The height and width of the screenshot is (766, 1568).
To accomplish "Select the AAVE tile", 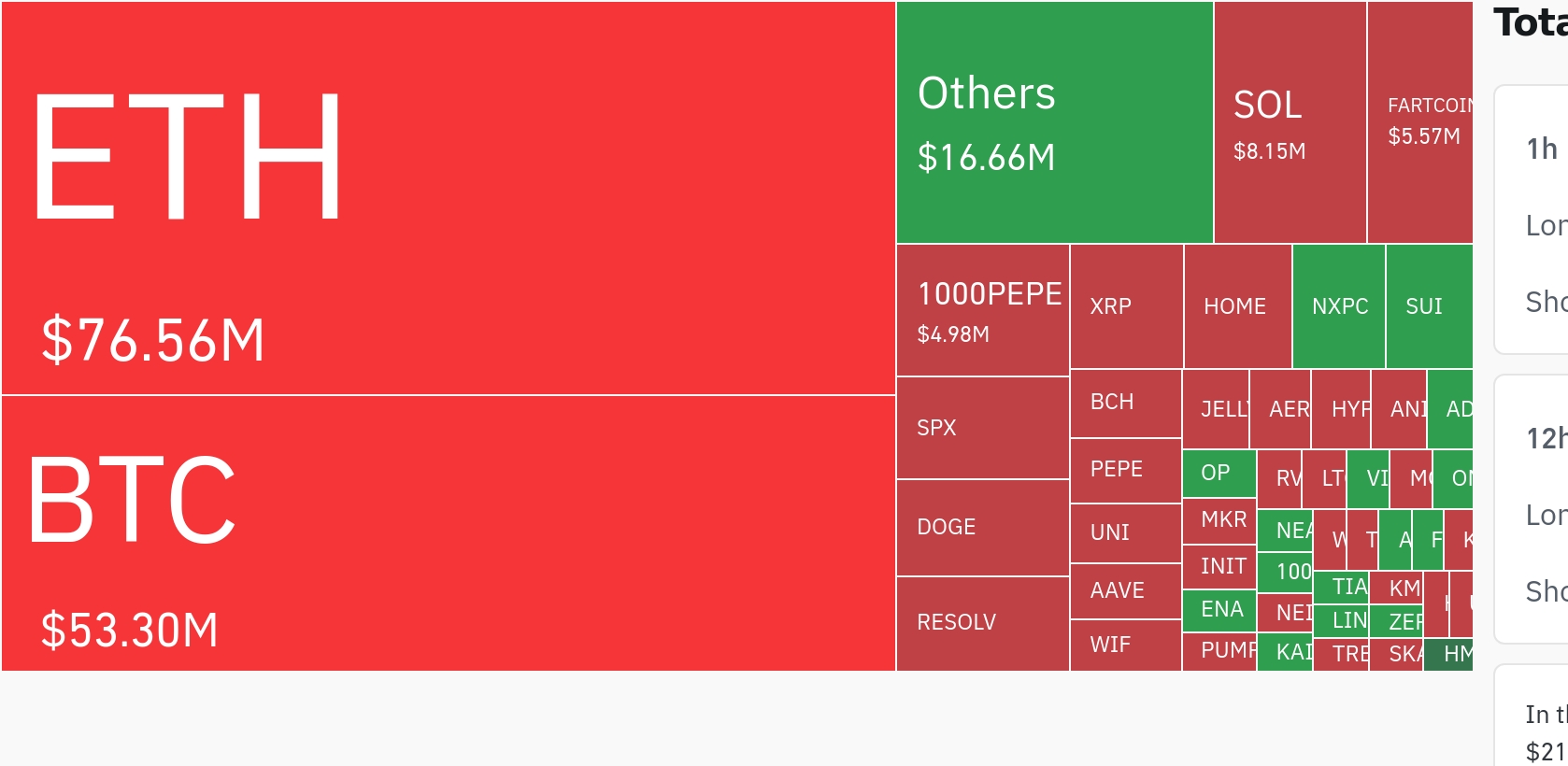I will [x=1126, y=591].
